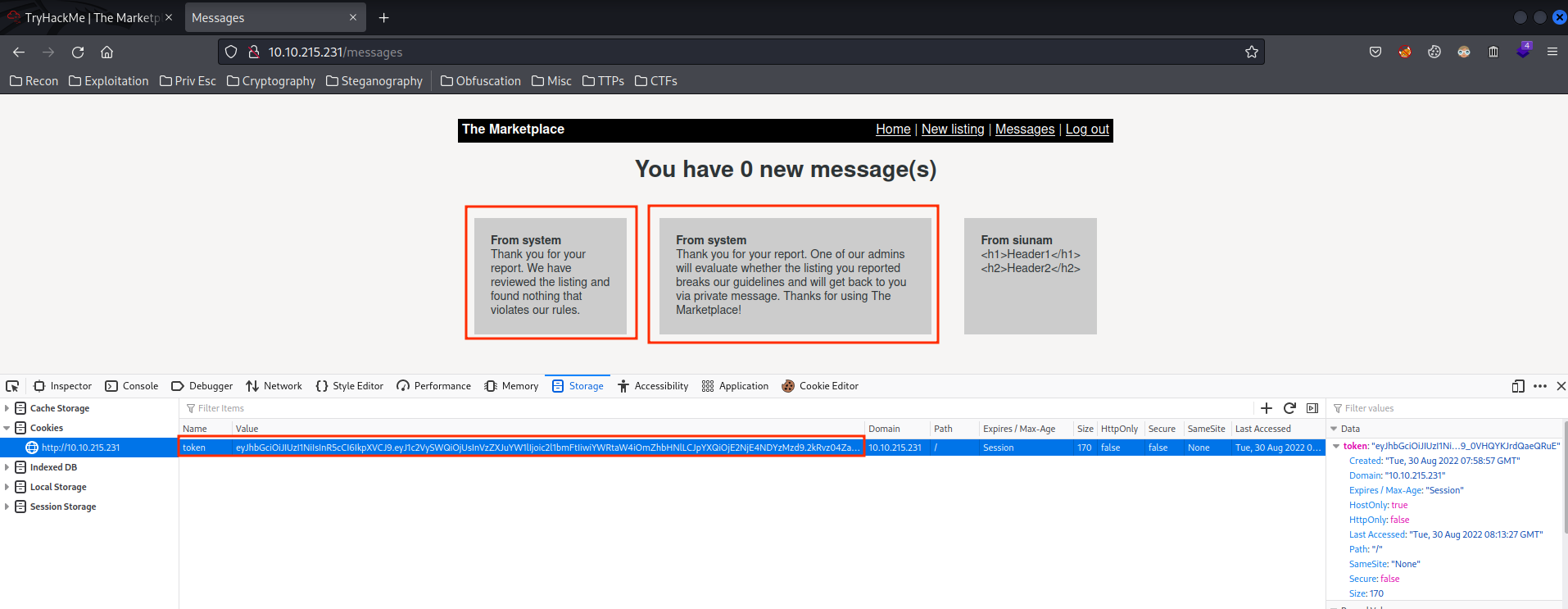Sort cookies by Expires / Max-Age column
This screenshot has width=1568, height=609.
(x=1026, y=429)
